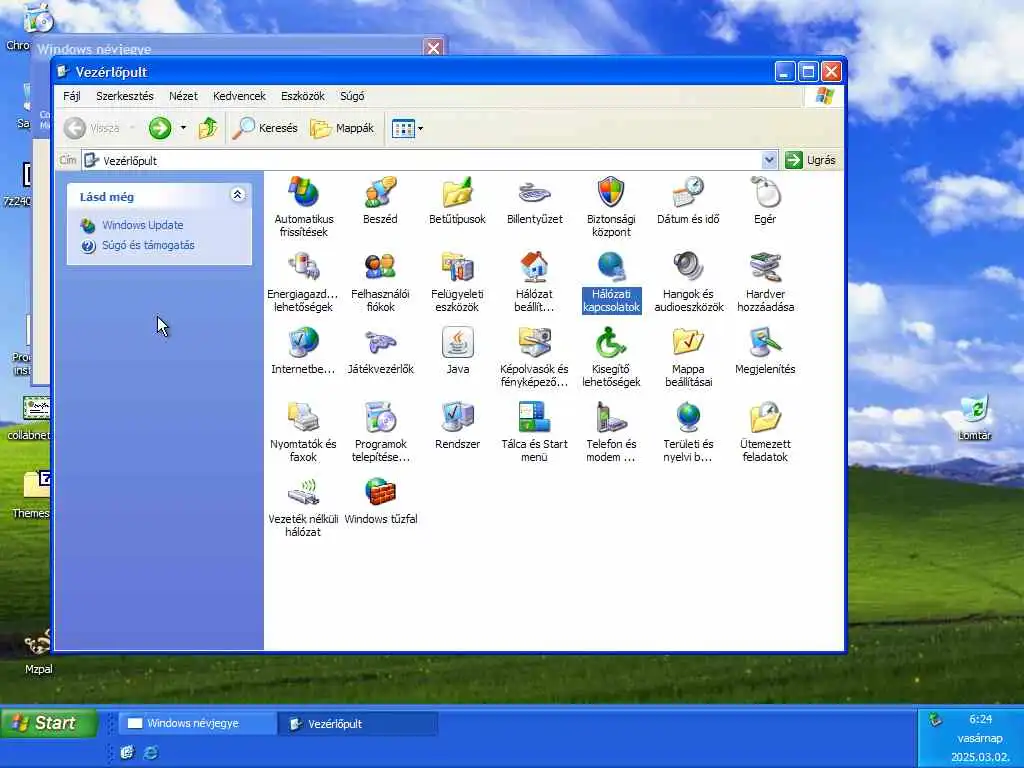1024x768 pixels.
Task: Click the Start button
Action: click(49, 723)
